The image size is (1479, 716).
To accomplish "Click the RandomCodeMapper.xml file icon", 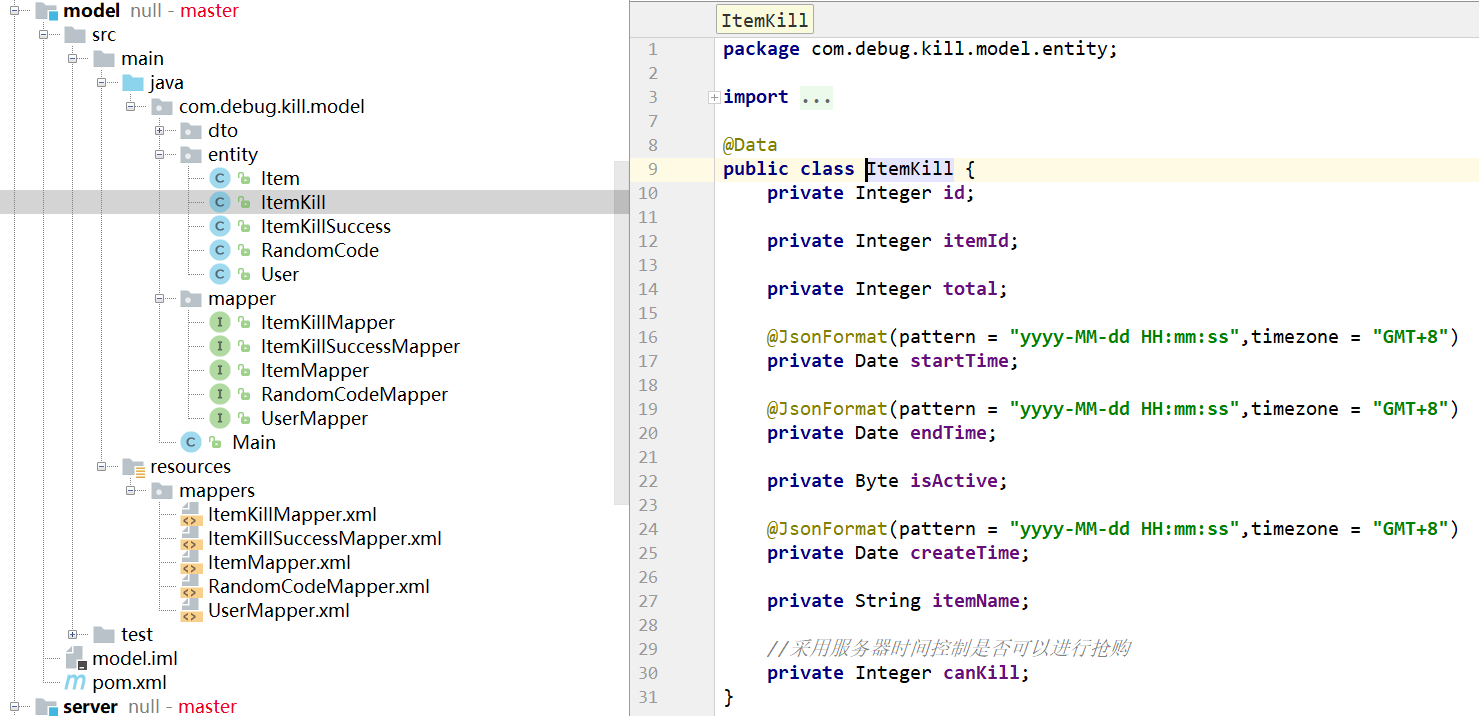I will [x=190, y=586].
